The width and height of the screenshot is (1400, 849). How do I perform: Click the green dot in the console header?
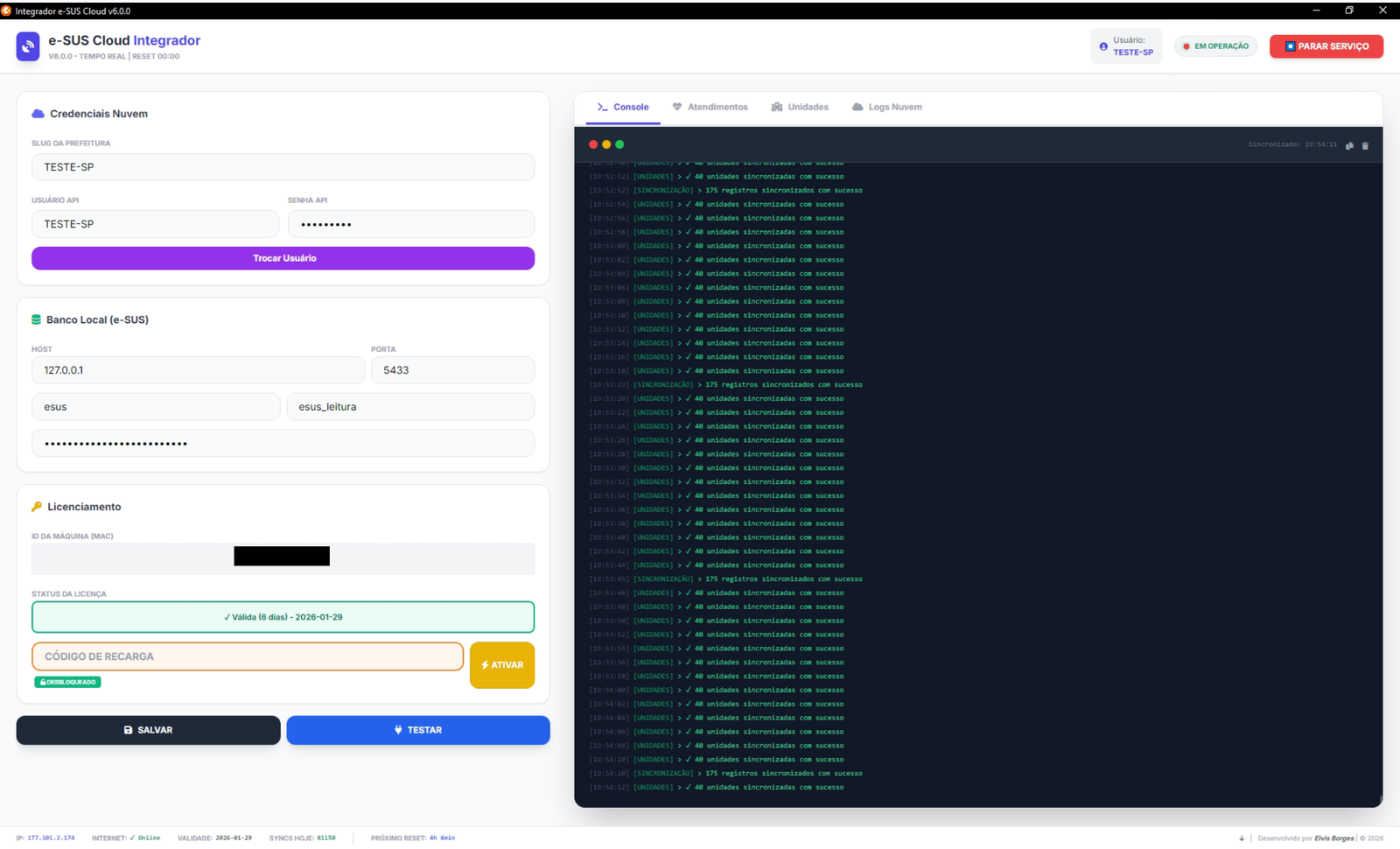pos(619,144)
